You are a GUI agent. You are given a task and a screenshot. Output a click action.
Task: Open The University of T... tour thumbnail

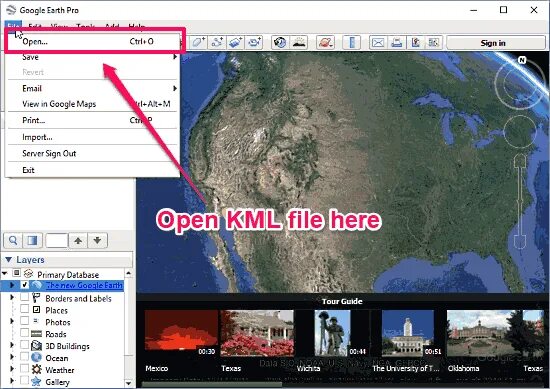408,333
